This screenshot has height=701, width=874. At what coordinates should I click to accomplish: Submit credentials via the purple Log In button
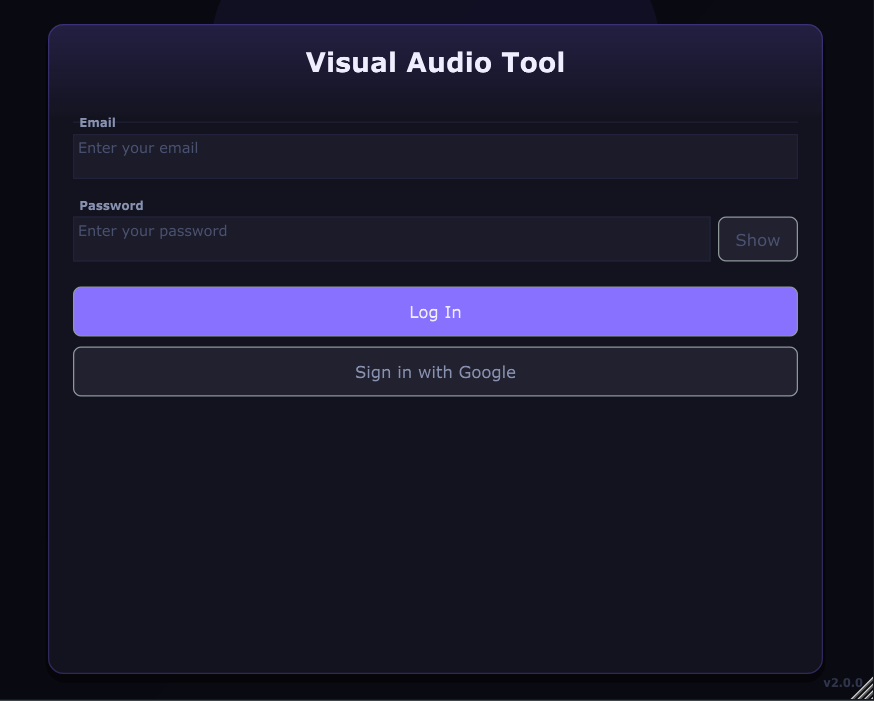pos(435,311)
